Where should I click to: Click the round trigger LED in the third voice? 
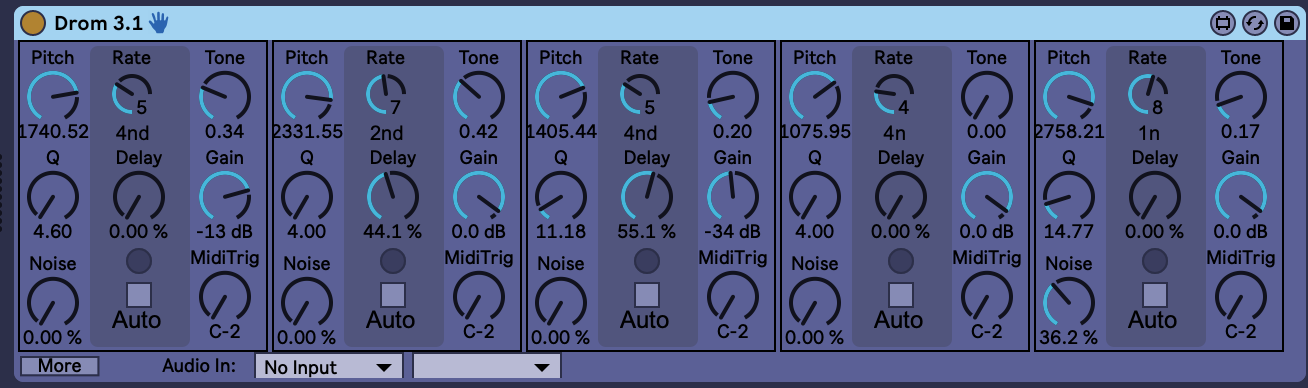click(646, 261)
